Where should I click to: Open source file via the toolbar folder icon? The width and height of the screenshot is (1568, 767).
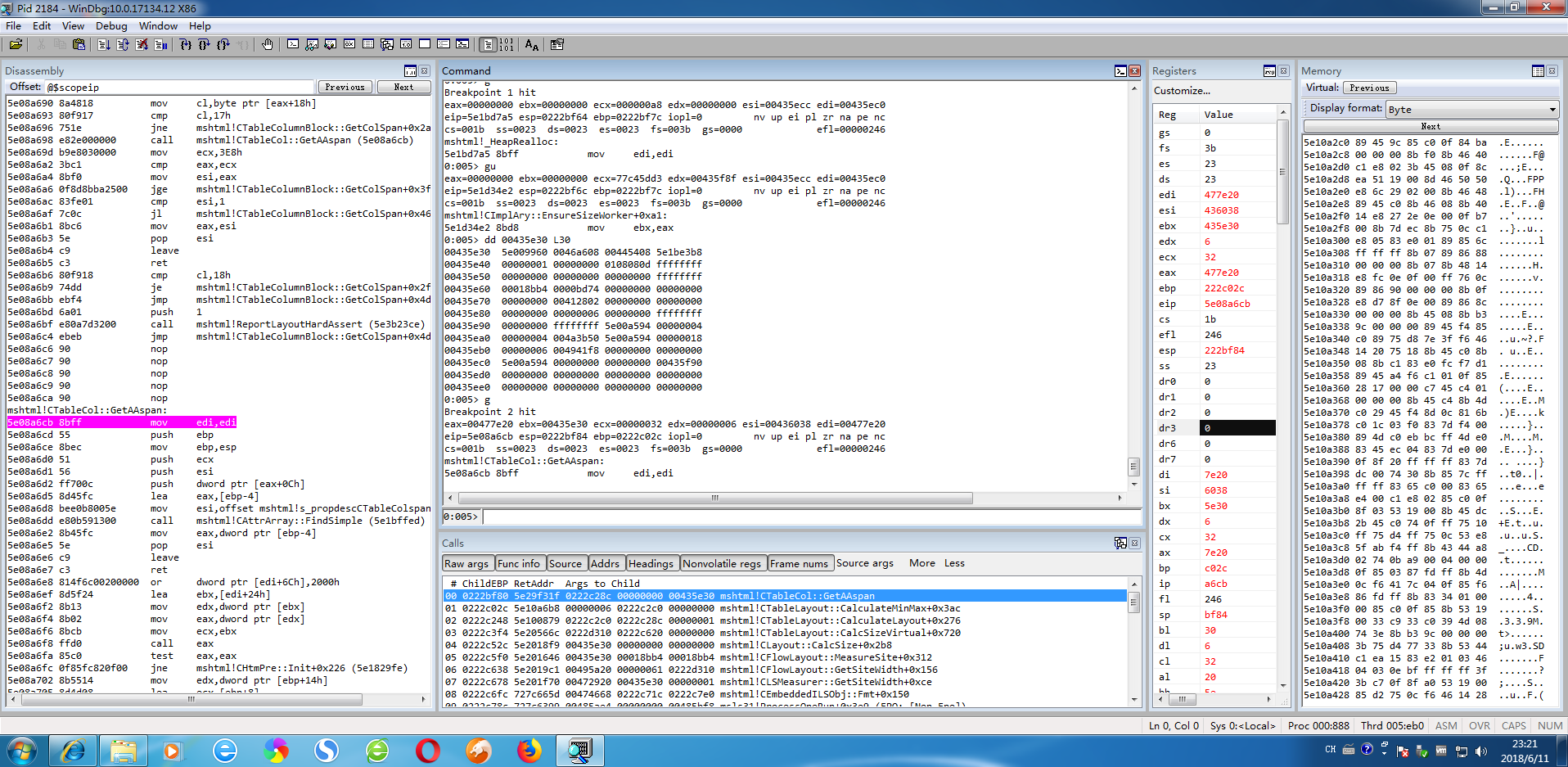pos(16,44)
